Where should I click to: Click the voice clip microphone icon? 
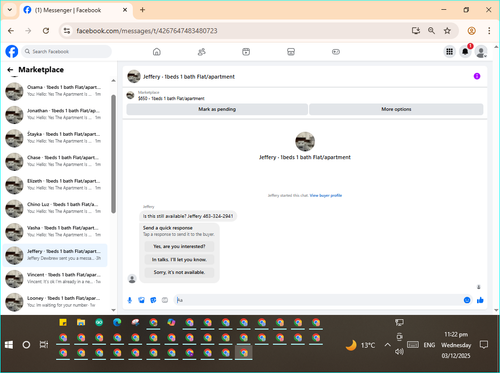click(130, 300)
